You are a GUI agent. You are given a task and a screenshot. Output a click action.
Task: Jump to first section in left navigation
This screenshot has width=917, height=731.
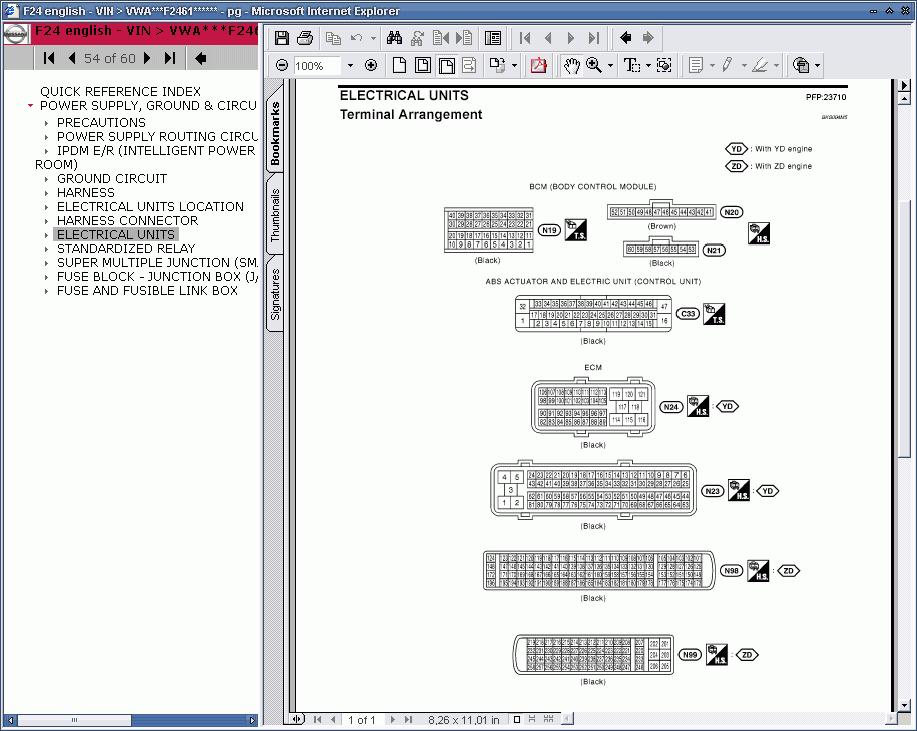coord(49,58)
